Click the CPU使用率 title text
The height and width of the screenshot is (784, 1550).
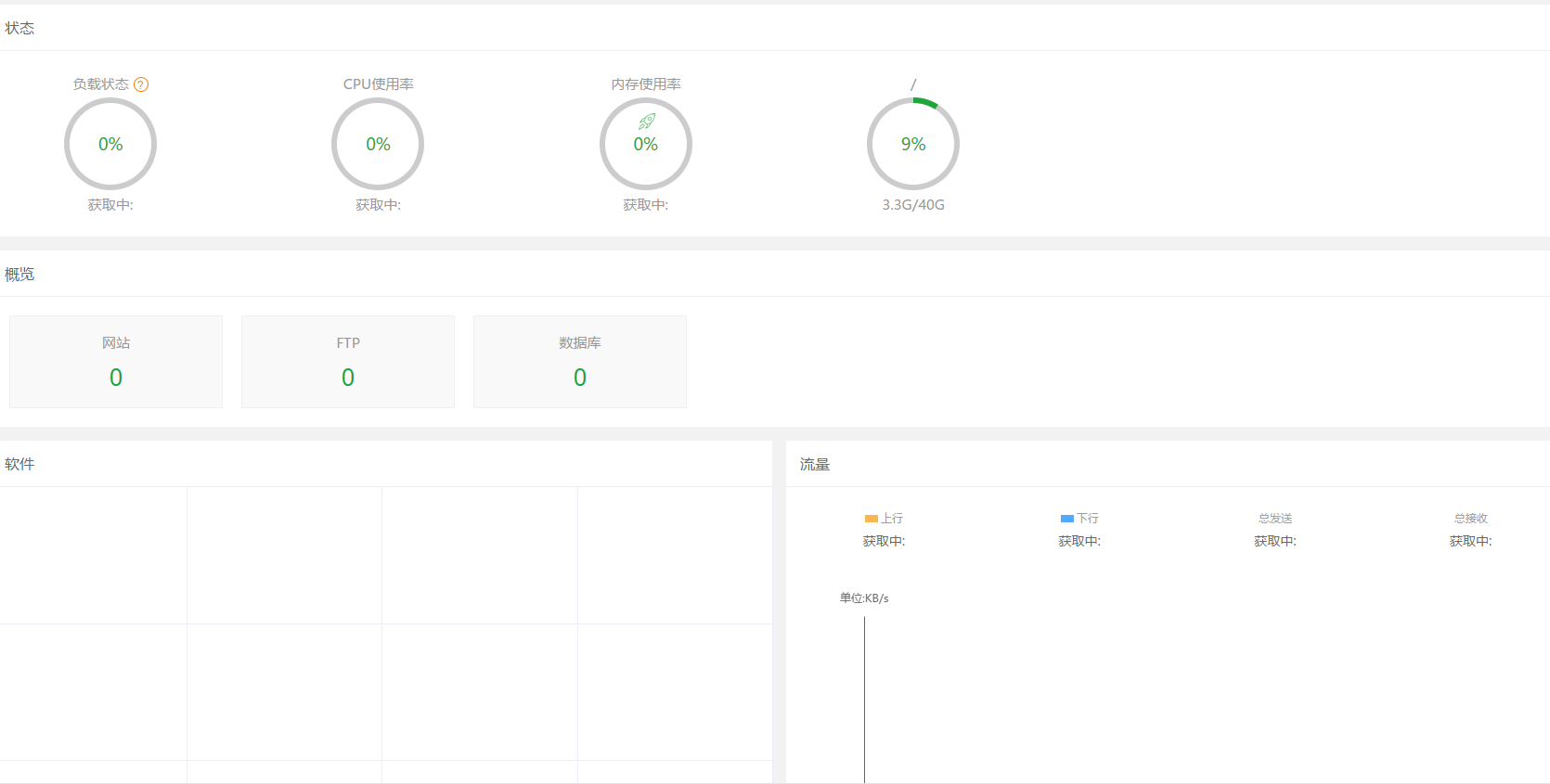click(x=378, y=84)
